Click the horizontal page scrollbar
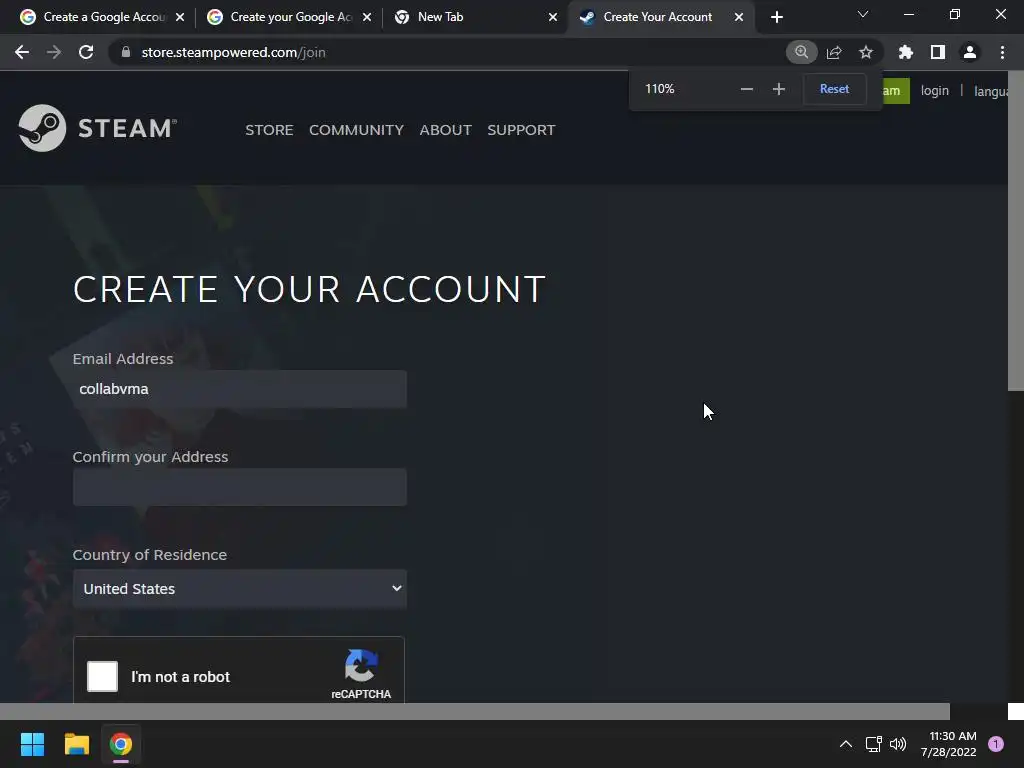 [x=475, y=711]
